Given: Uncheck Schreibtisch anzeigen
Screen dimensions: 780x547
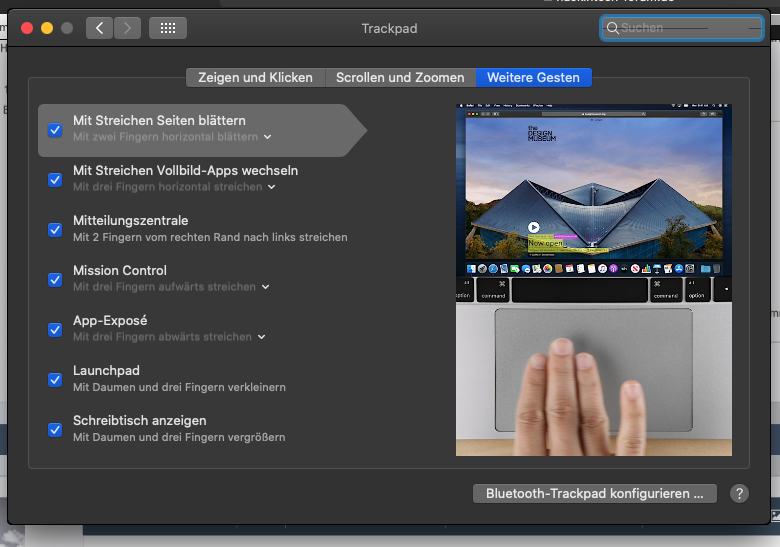Looking at the screenshot, I should (55, 430).
